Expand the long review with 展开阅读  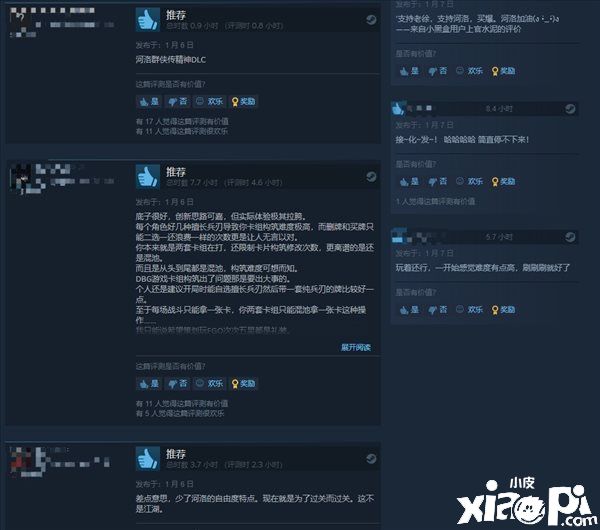pos(355,347)
